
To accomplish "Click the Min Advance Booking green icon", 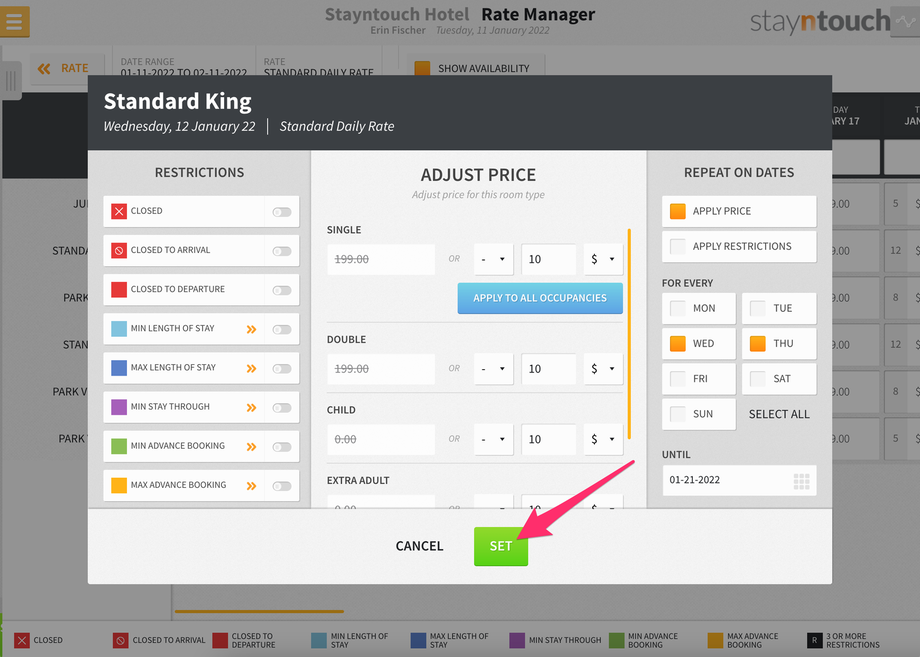I will click(x=119, y=446).
